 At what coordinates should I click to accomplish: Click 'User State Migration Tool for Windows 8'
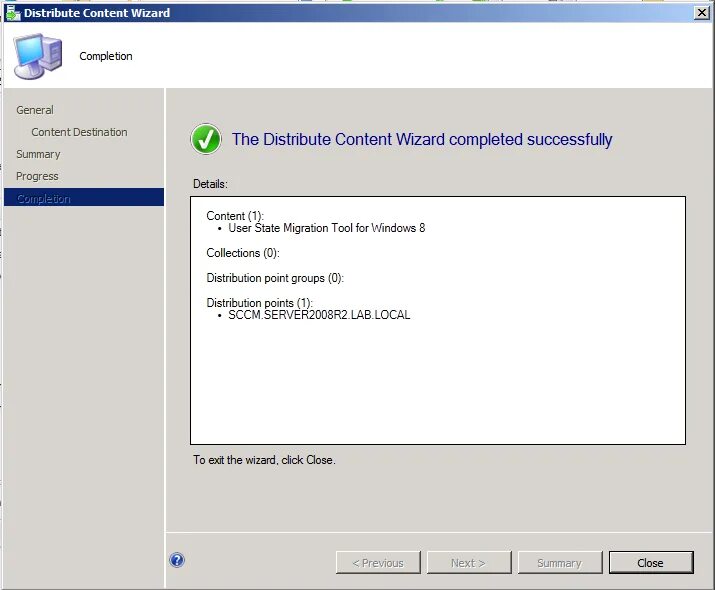pyautogui.click(x=326, y=228)
